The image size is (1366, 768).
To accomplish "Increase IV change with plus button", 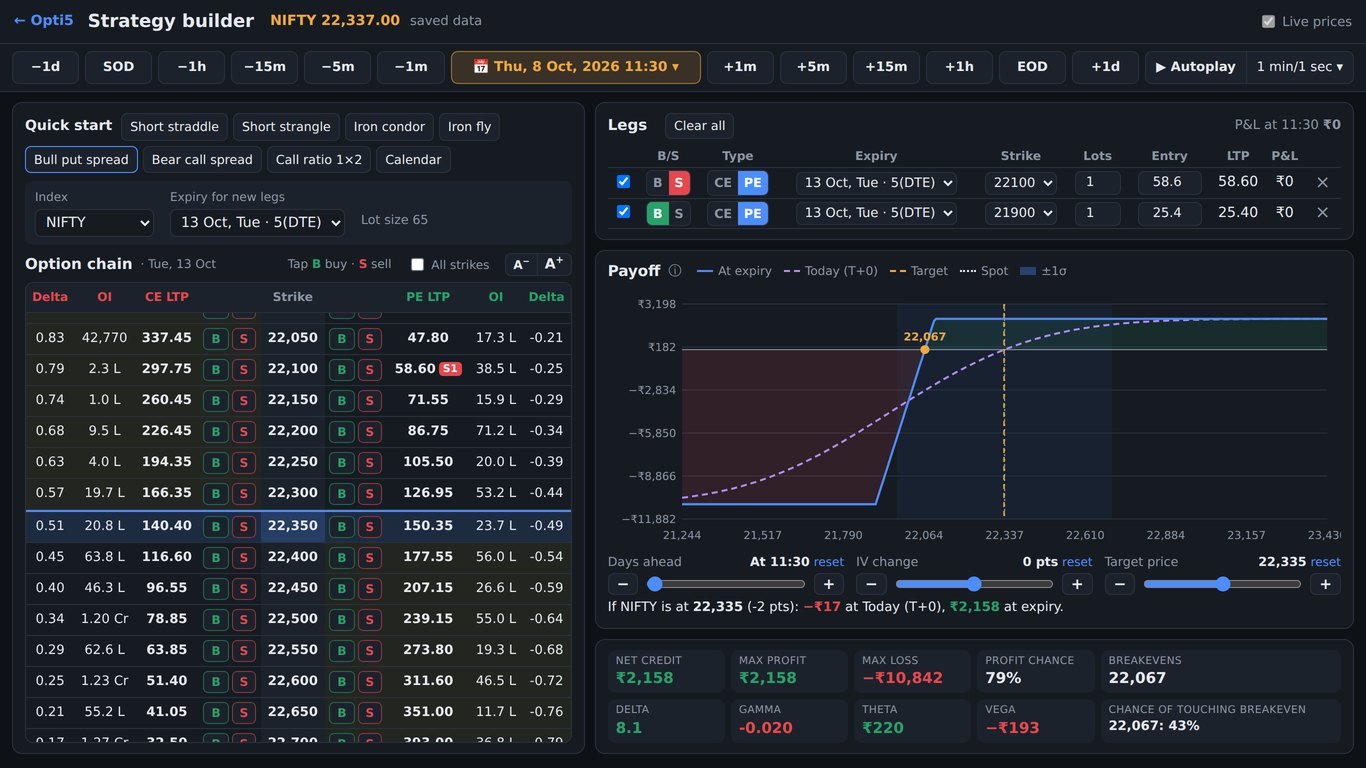I will click(x=1077, y=584).
